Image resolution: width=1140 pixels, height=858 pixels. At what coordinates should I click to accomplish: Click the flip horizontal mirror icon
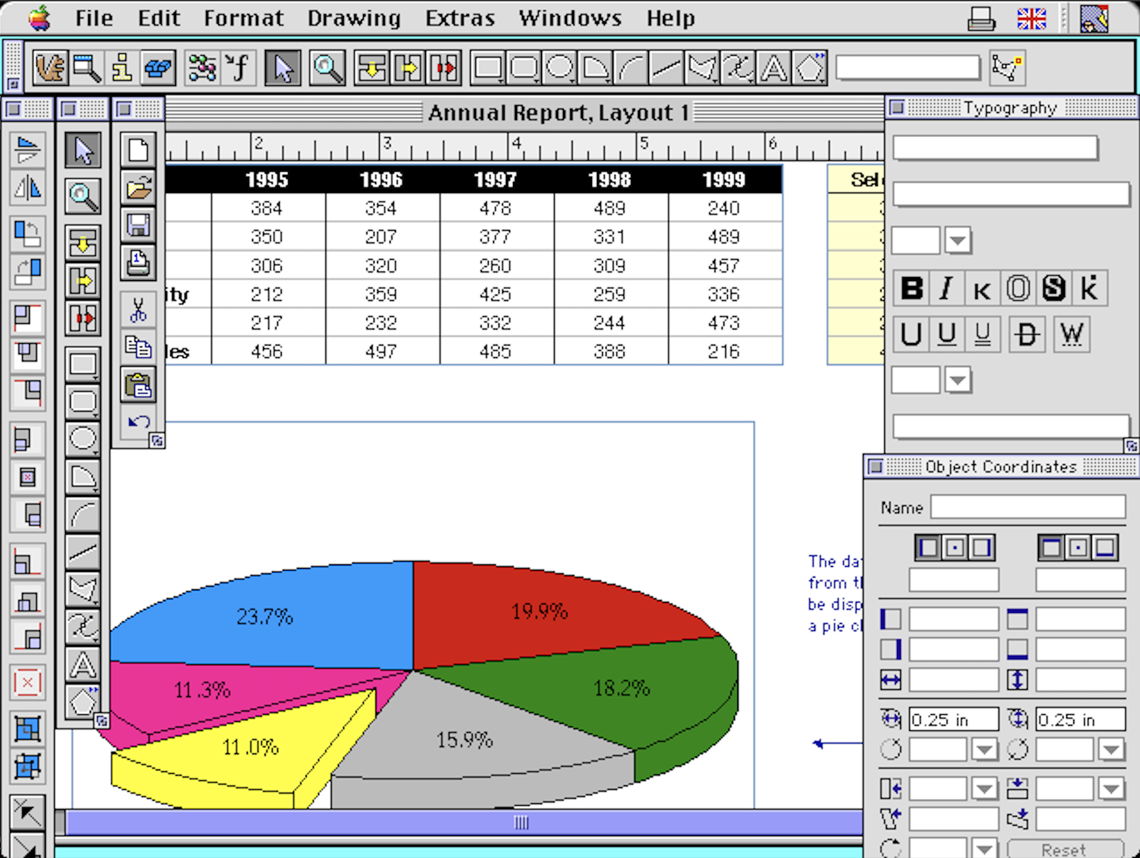[28, 187]
